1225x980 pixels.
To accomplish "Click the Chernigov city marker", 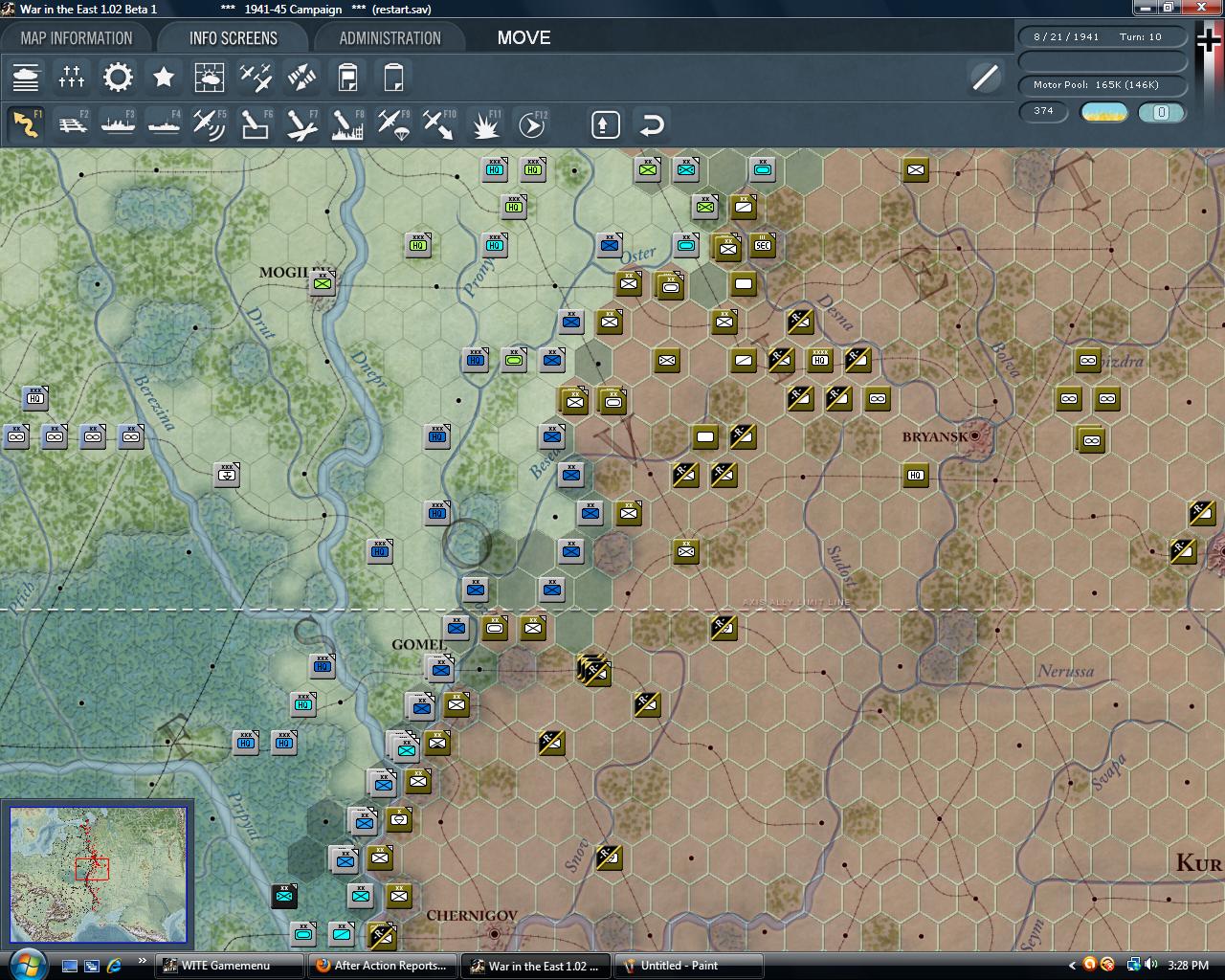I will tap(495, 933).
